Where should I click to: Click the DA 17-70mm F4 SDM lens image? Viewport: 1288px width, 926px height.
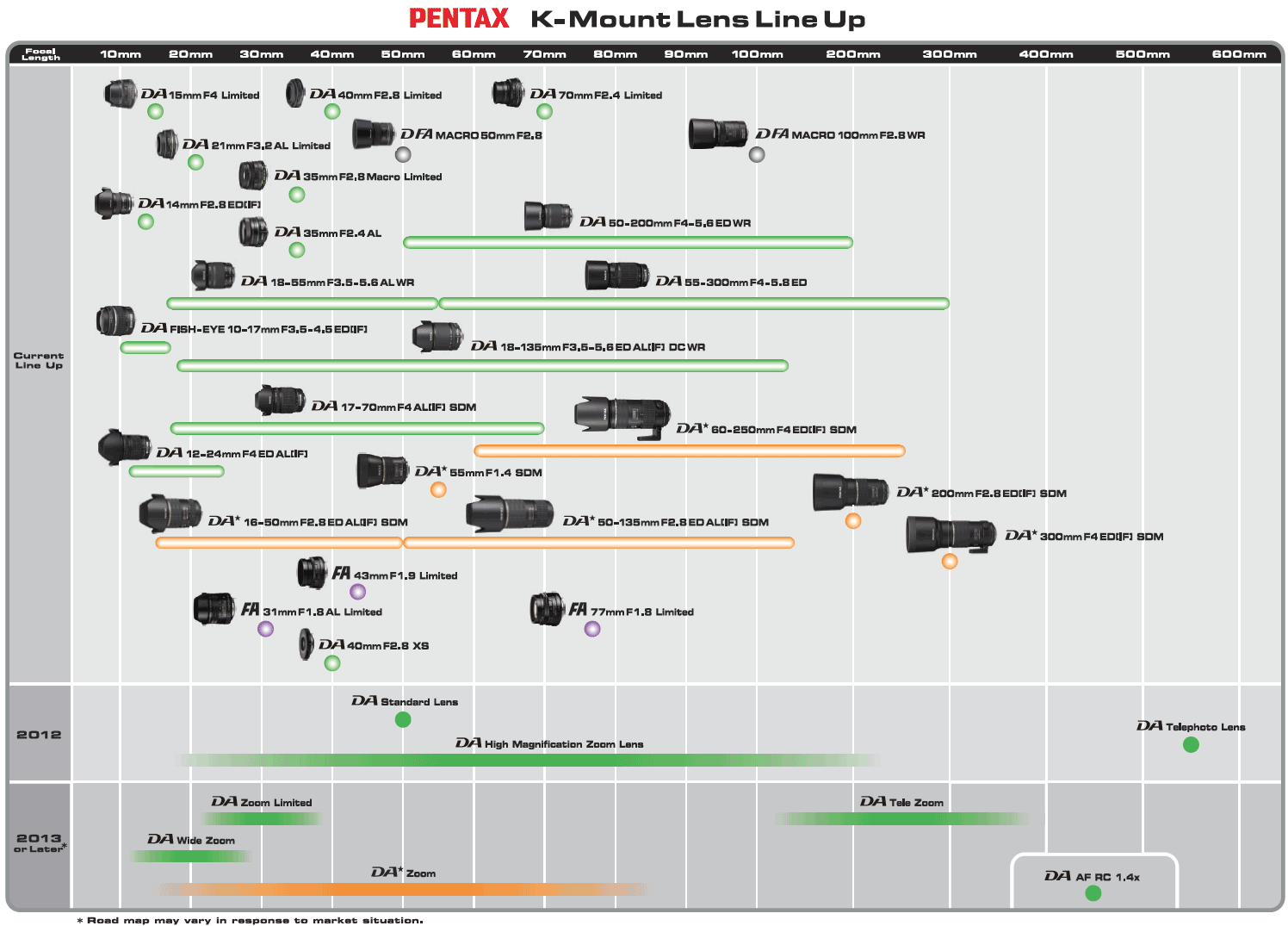click(281, 401)
